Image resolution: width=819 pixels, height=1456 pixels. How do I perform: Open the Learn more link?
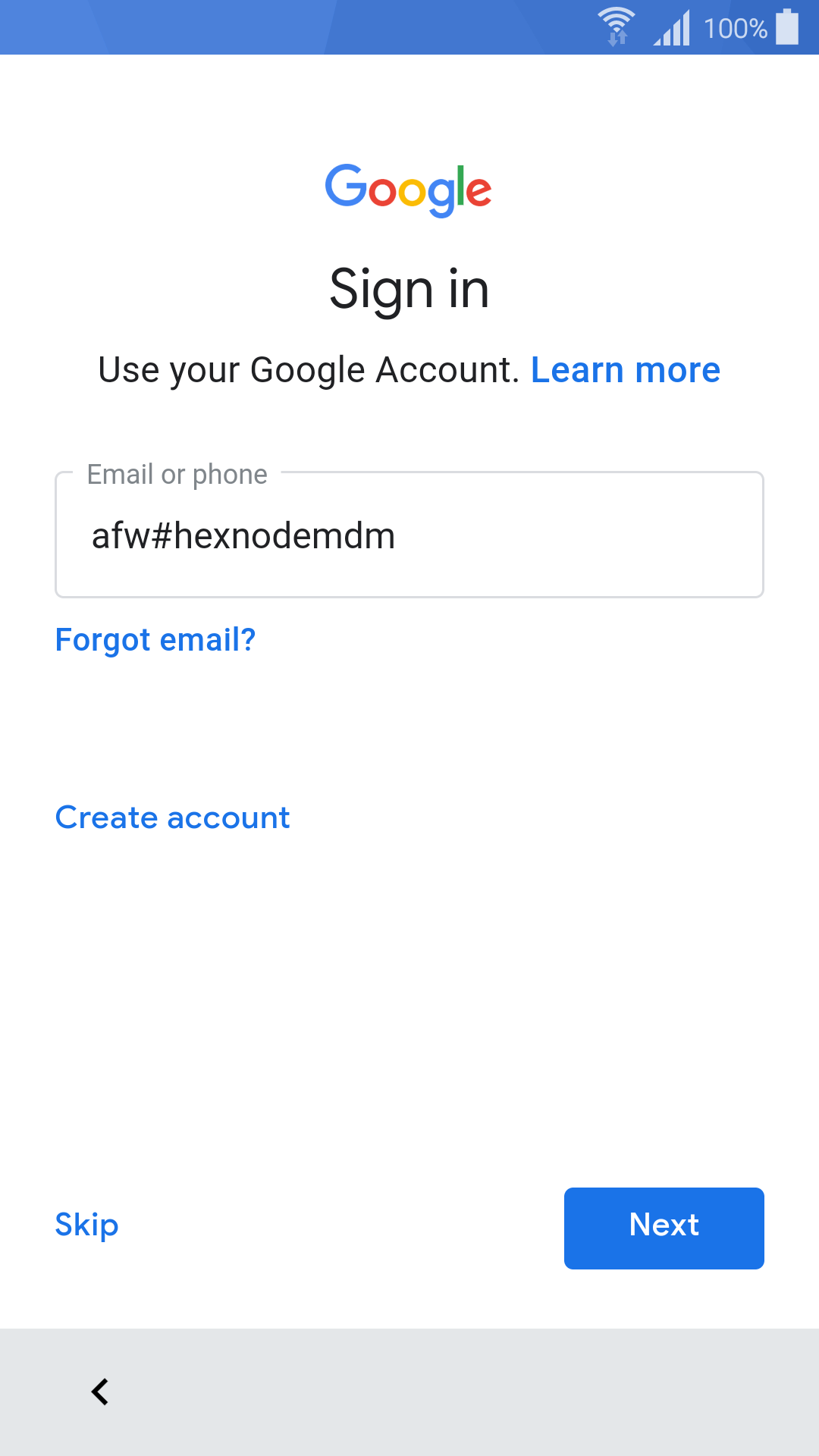coord(626,370)
